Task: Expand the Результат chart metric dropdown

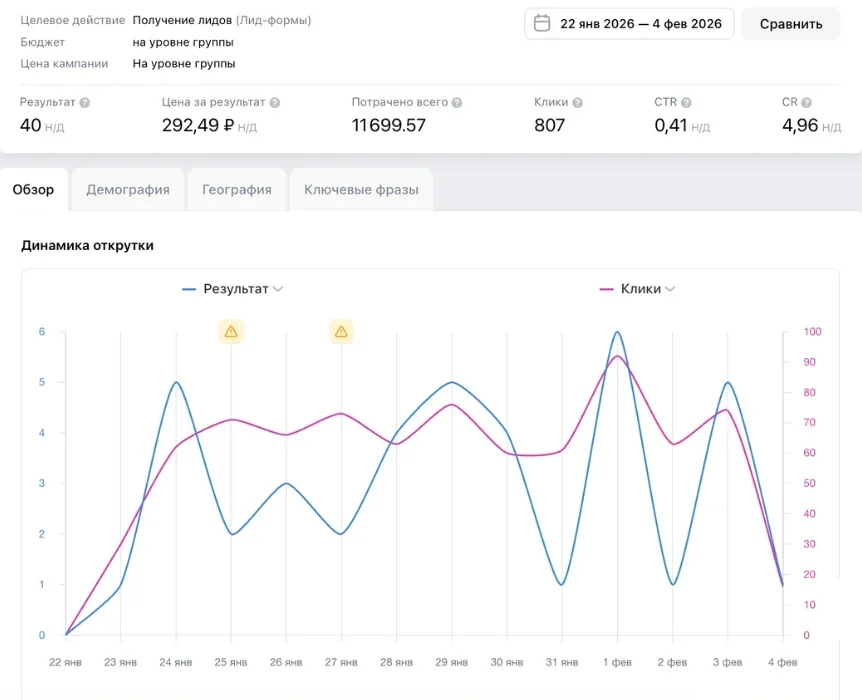Action: pos(278,289)
